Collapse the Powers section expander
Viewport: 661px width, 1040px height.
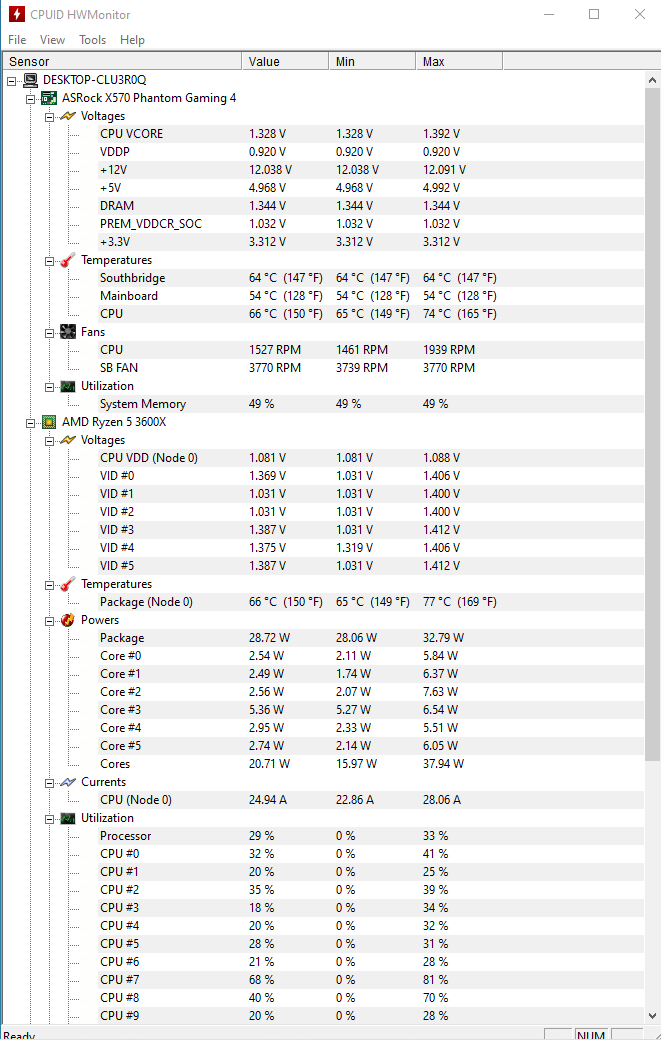click(x=49, y=620)
